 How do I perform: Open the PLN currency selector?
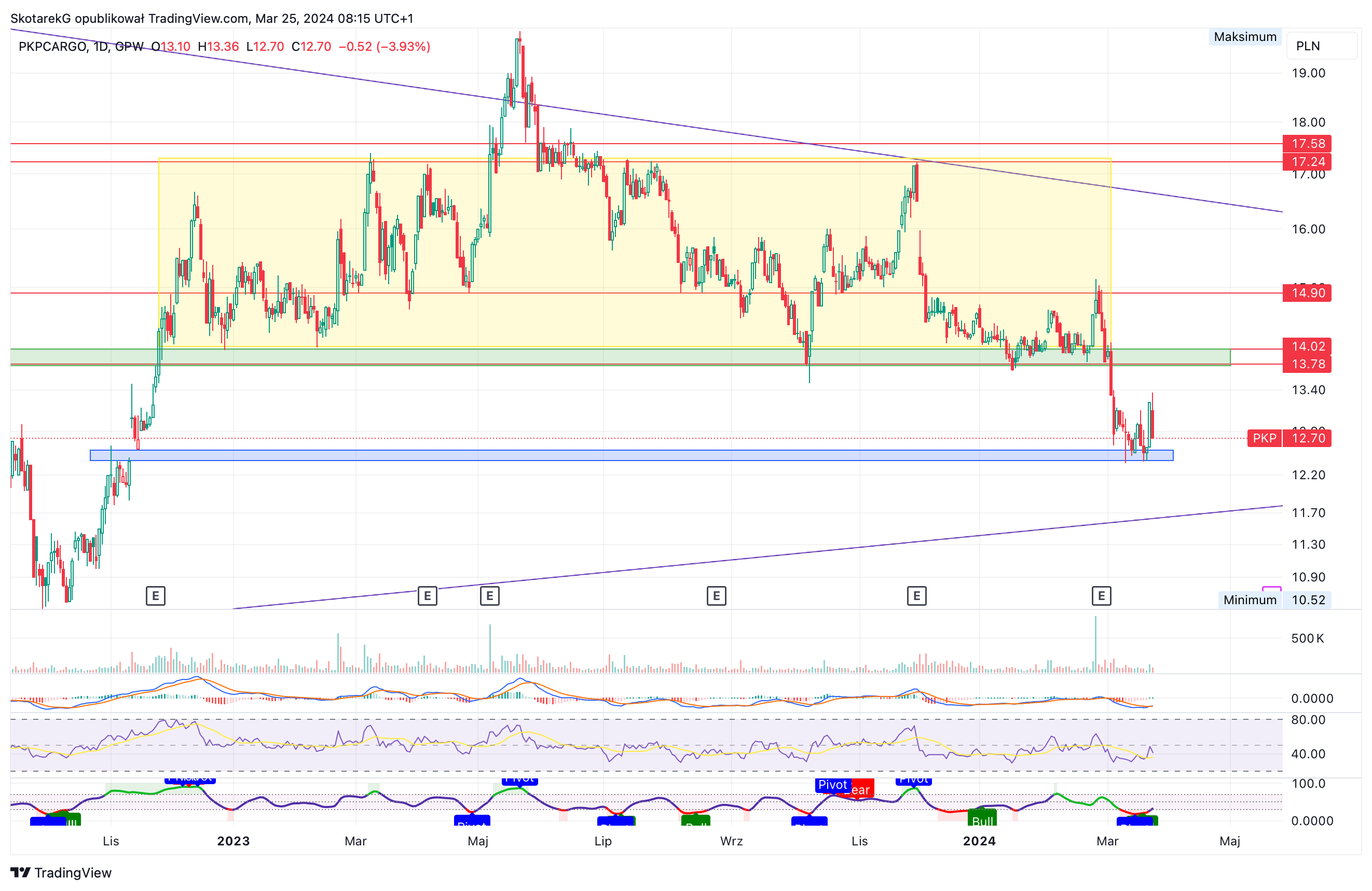(x=1321, y=46)
